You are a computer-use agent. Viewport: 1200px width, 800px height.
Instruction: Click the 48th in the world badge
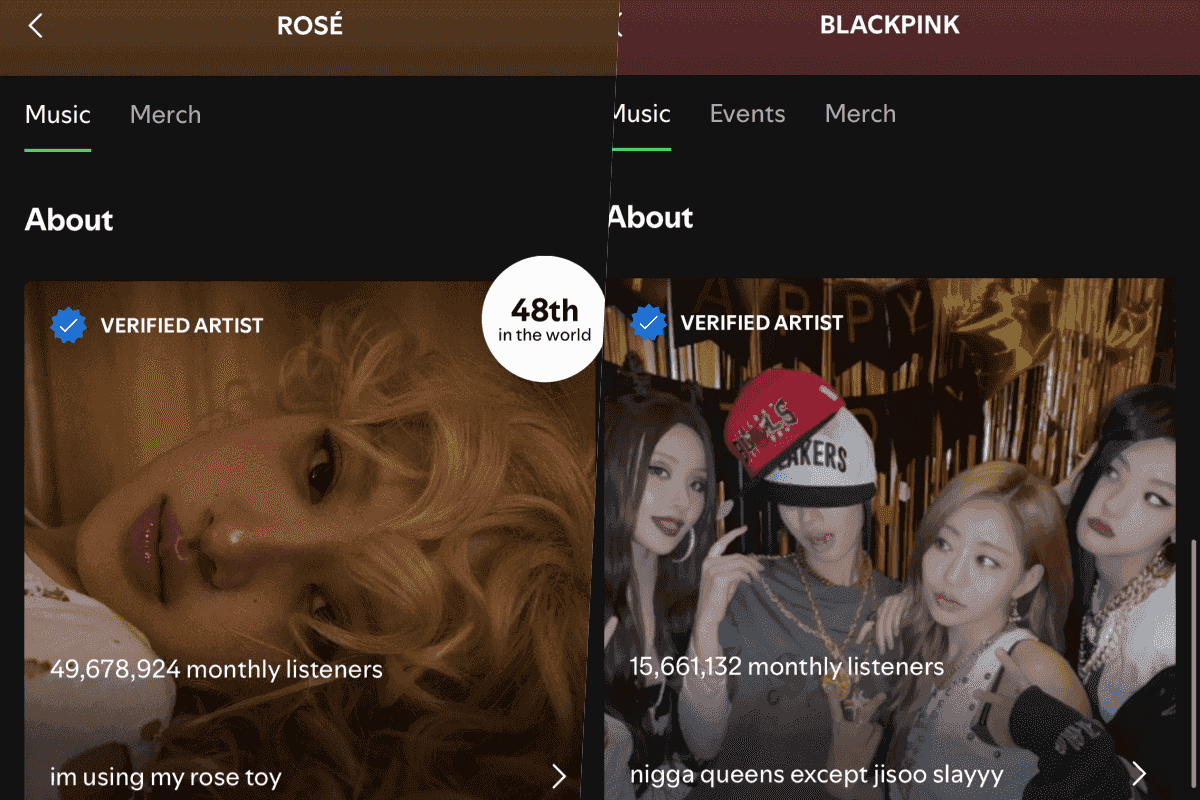(x=544, y=319)
